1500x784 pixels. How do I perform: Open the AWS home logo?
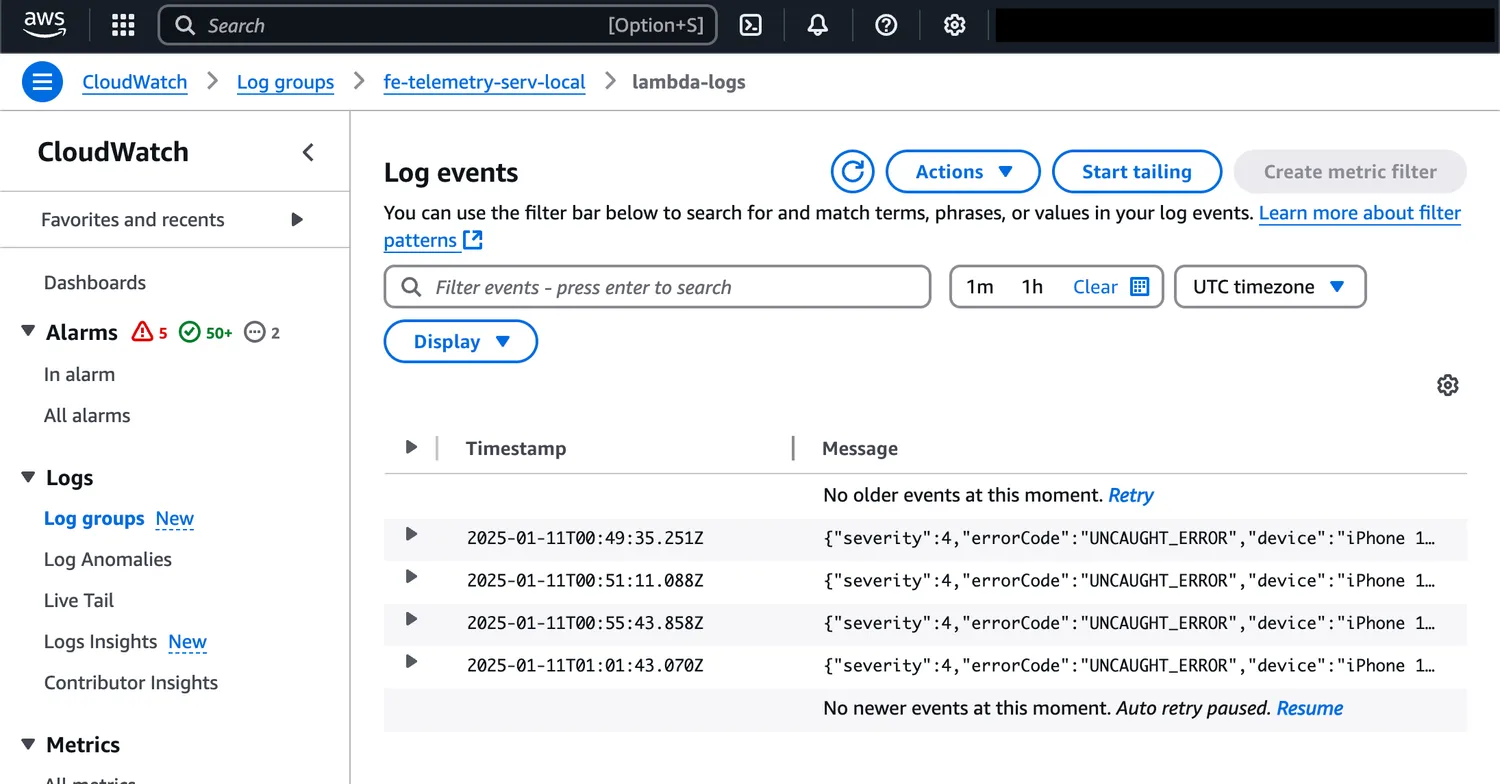[44, 25]
